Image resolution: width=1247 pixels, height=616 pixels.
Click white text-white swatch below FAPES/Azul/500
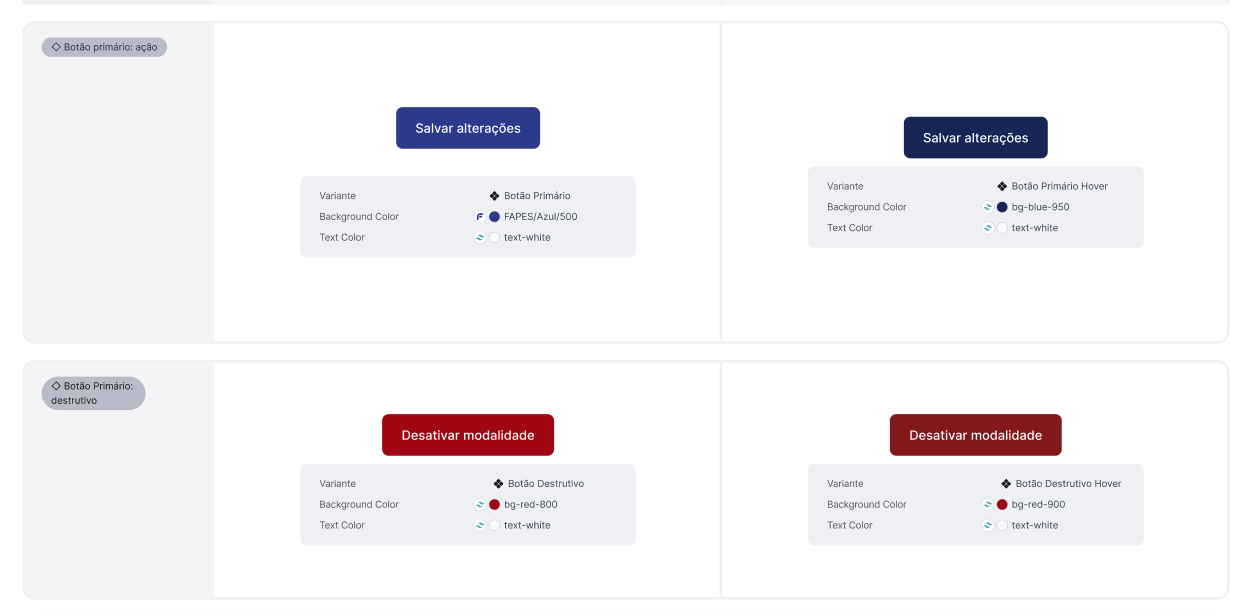494,238
